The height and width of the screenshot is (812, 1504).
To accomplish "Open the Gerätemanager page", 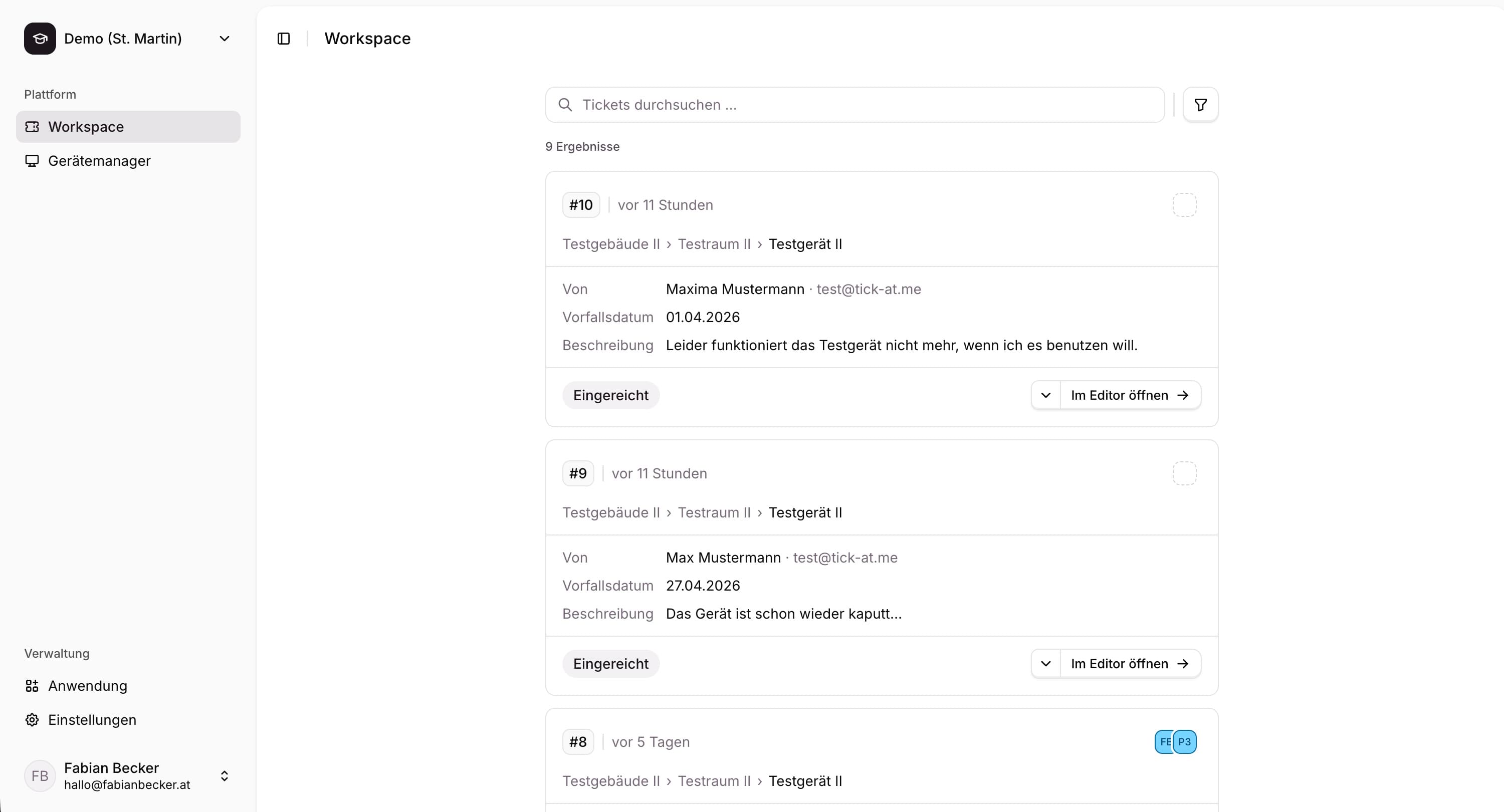I will click(x=99, y=160).
